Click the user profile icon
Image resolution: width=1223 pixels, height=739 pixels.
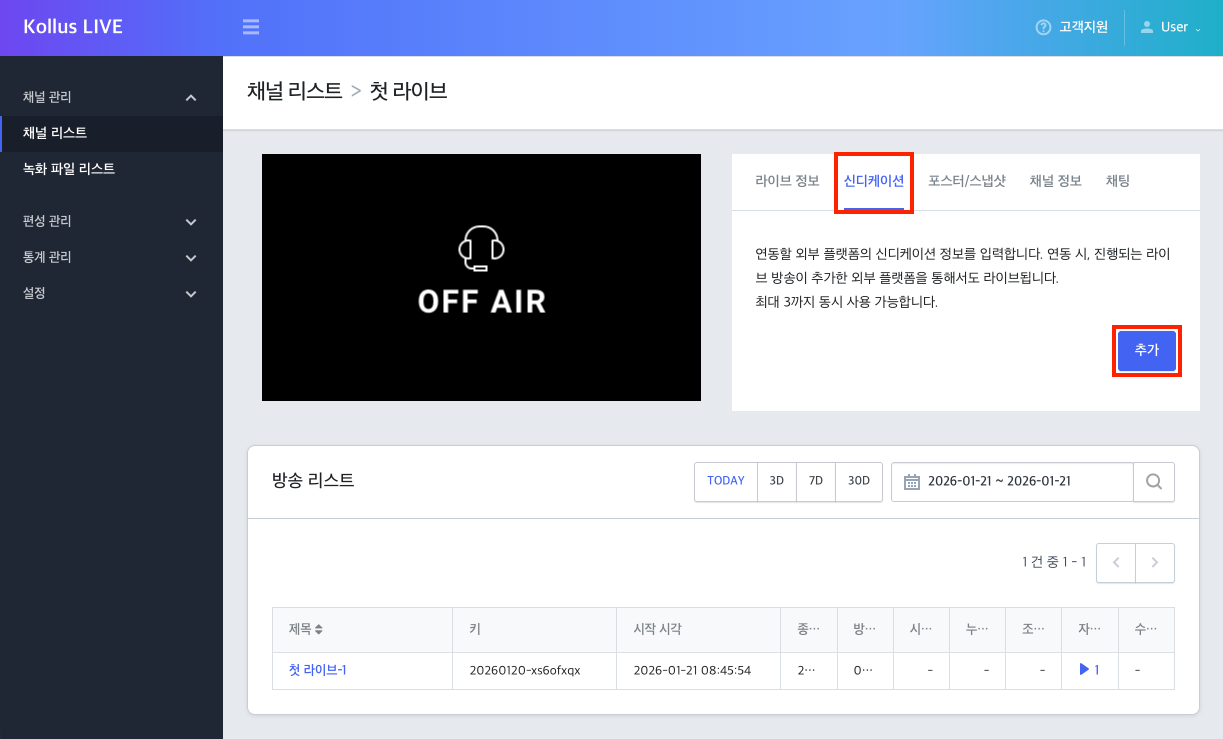1148,27
